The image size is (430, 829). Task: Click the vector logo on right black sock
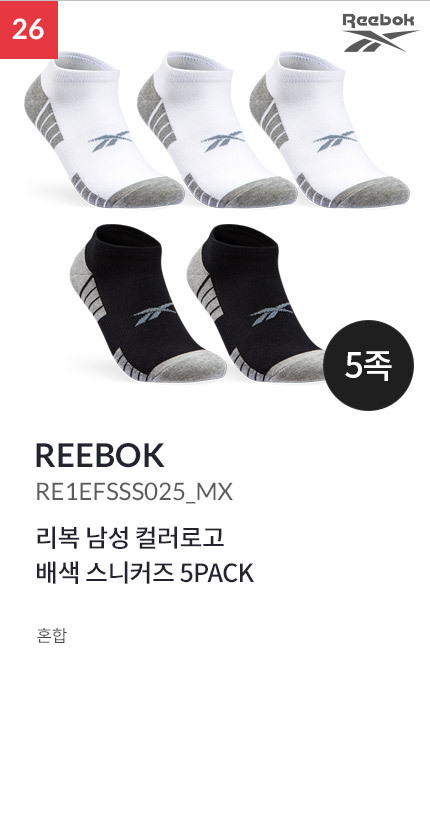tap(271, 314)
